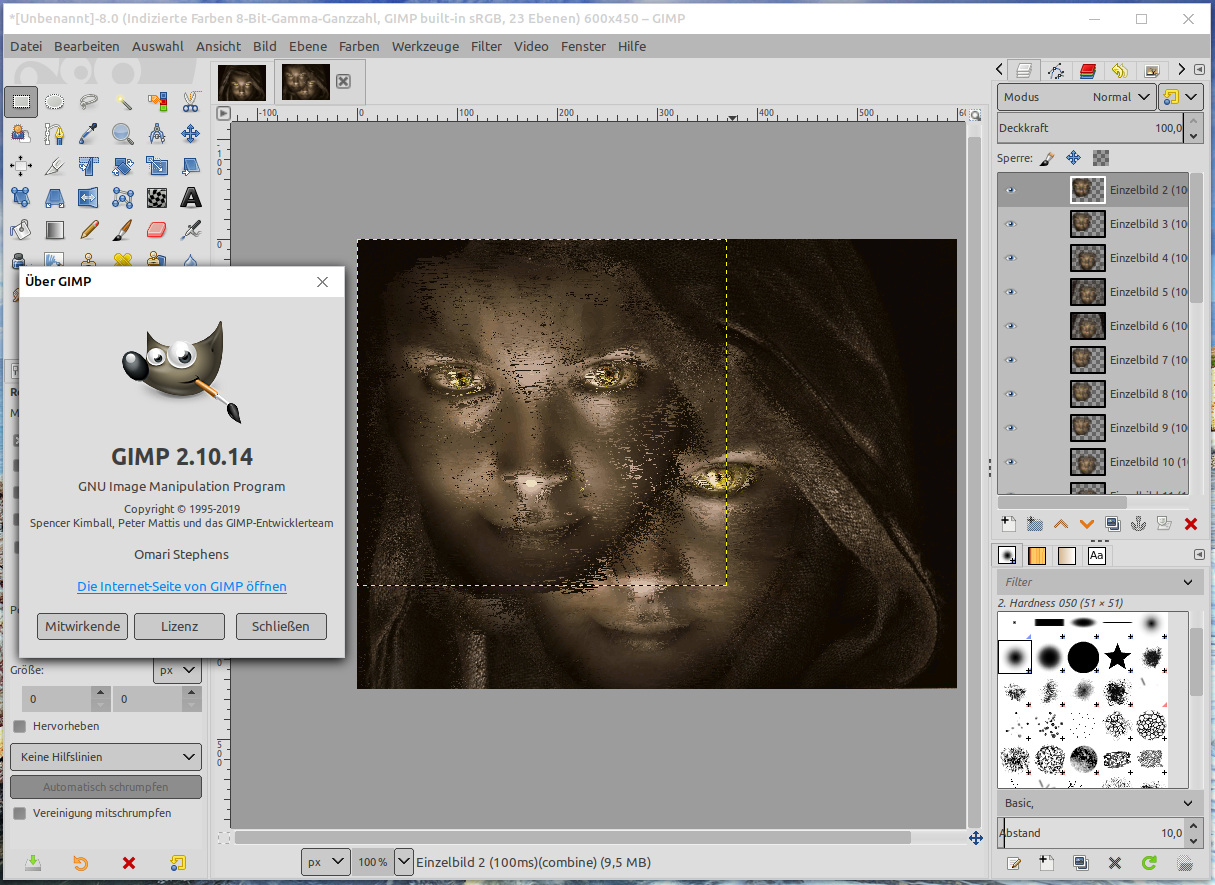Select the Text tool
This screenshot has height=885, width=1215.
point(190,197)
